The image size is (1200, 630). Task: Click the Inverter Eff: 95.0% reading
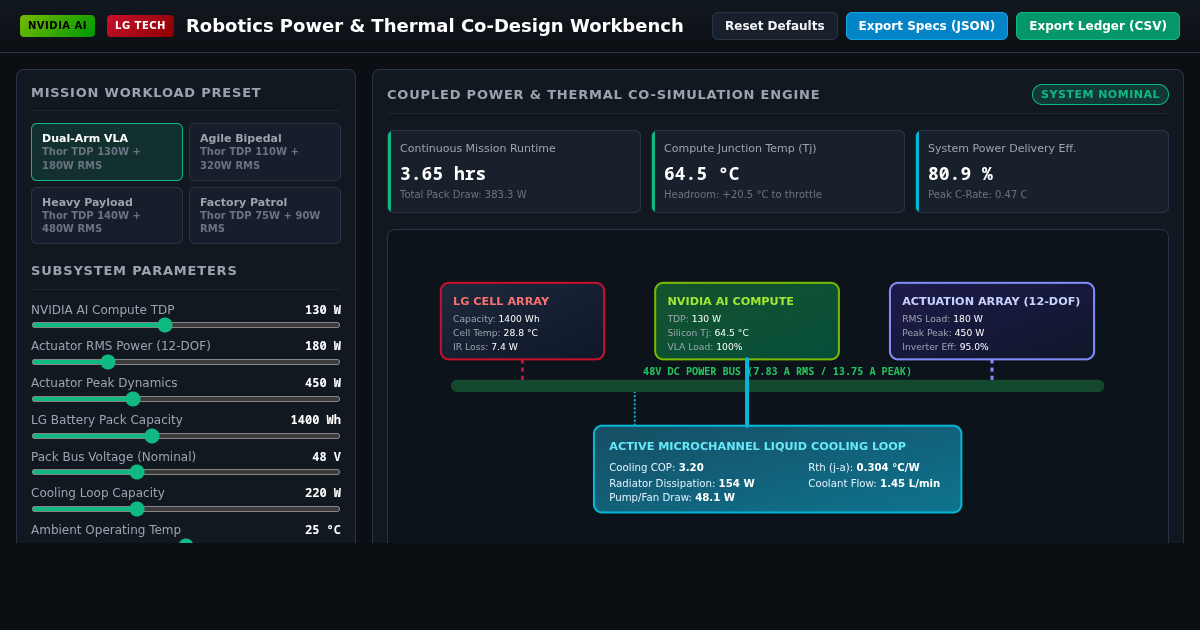point(945,347)
